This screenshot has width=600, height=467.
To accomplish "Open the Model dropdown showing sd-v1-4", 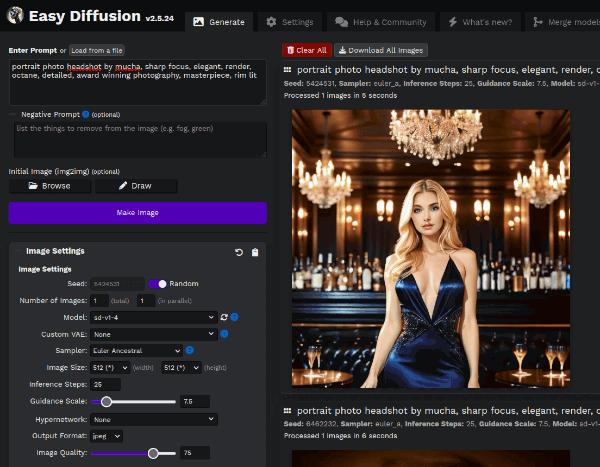I will [x=154, y=317].
